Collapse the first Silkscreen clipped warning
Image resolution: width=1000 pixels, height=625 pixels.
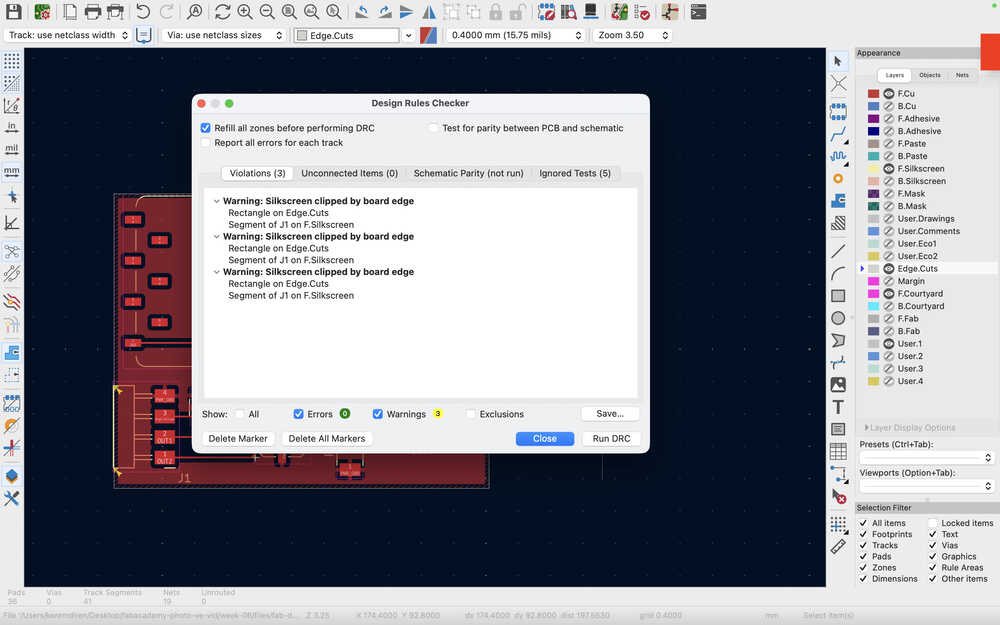pyautogui.click(x=217, y=201)
